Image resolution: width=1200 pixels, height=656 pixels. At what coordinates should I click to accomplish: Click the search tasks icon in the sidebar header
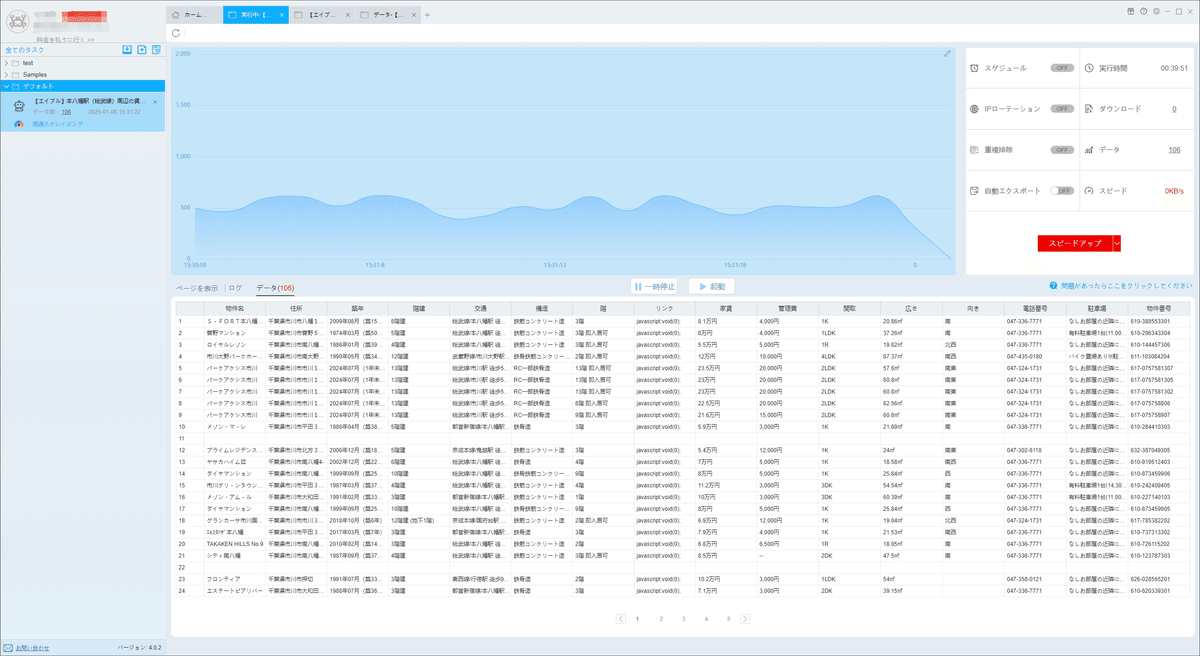(x=156, y=49)
